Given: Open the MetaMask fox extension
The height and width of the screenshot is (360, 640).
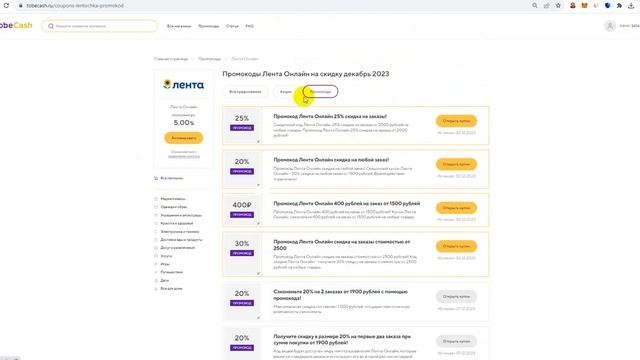Looking at the screenshot, I should click(584, 6).
